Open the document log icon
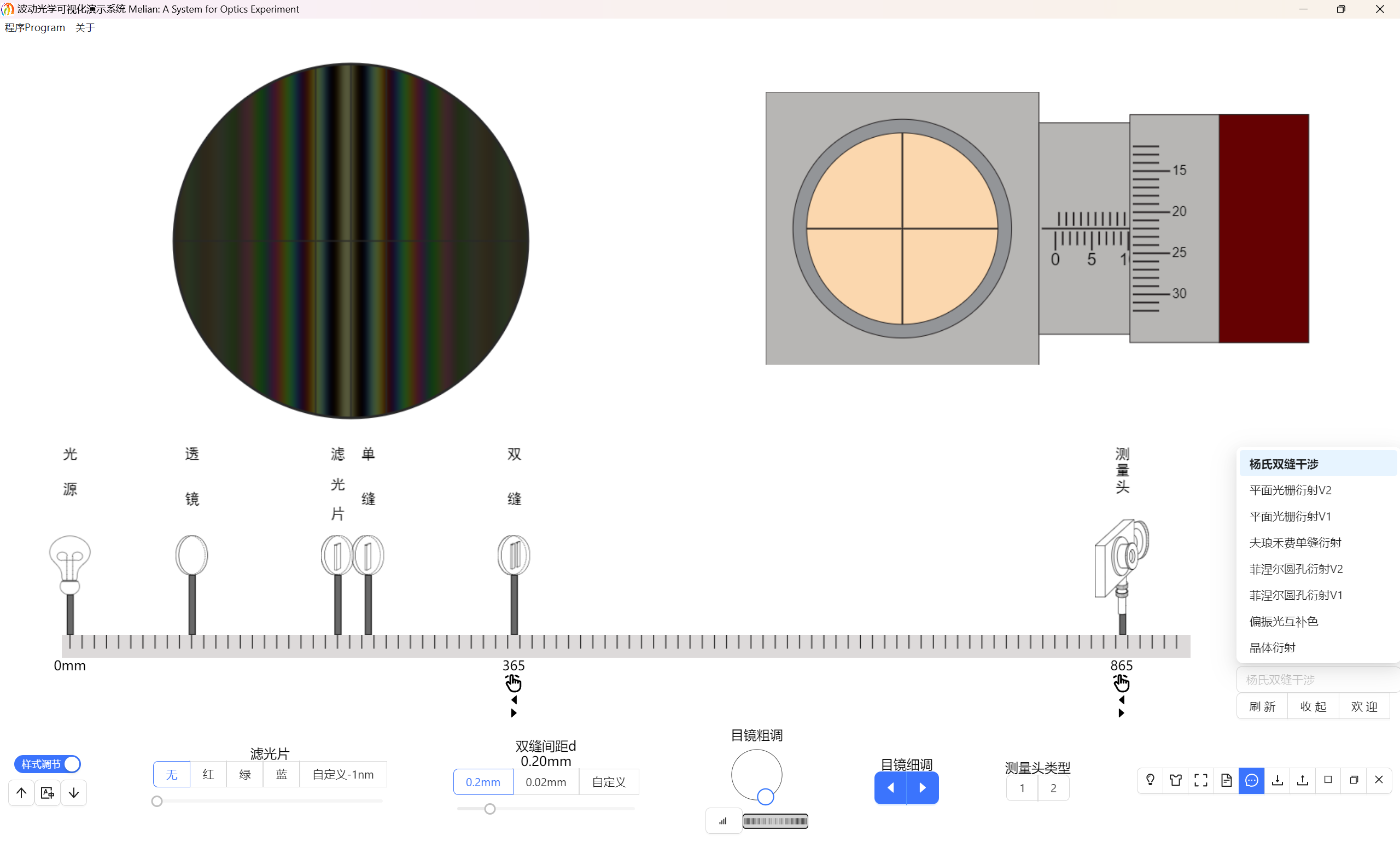The height and width of the screenshot is (842, 1400). (x=1226, y=780)
